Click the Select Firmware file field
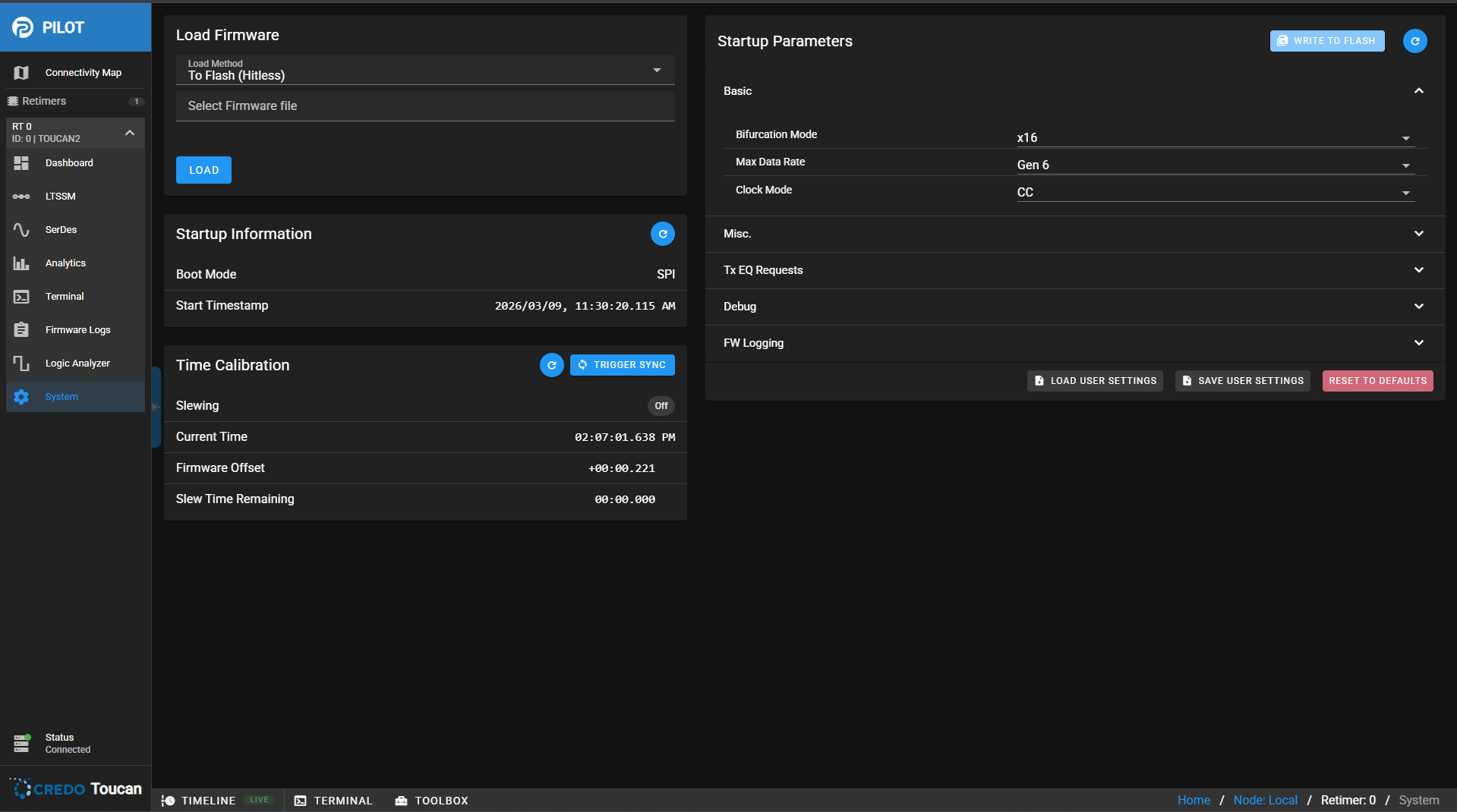1457x812 pixels. point(424,106)
